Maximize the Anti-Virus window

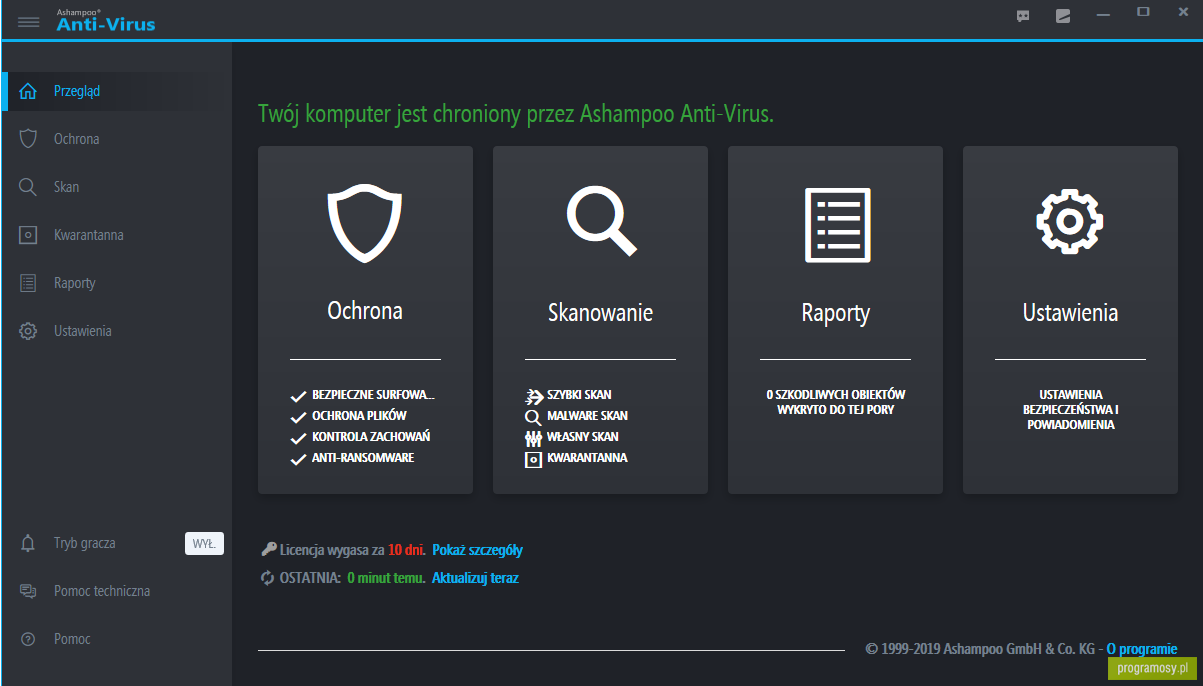1143,12
